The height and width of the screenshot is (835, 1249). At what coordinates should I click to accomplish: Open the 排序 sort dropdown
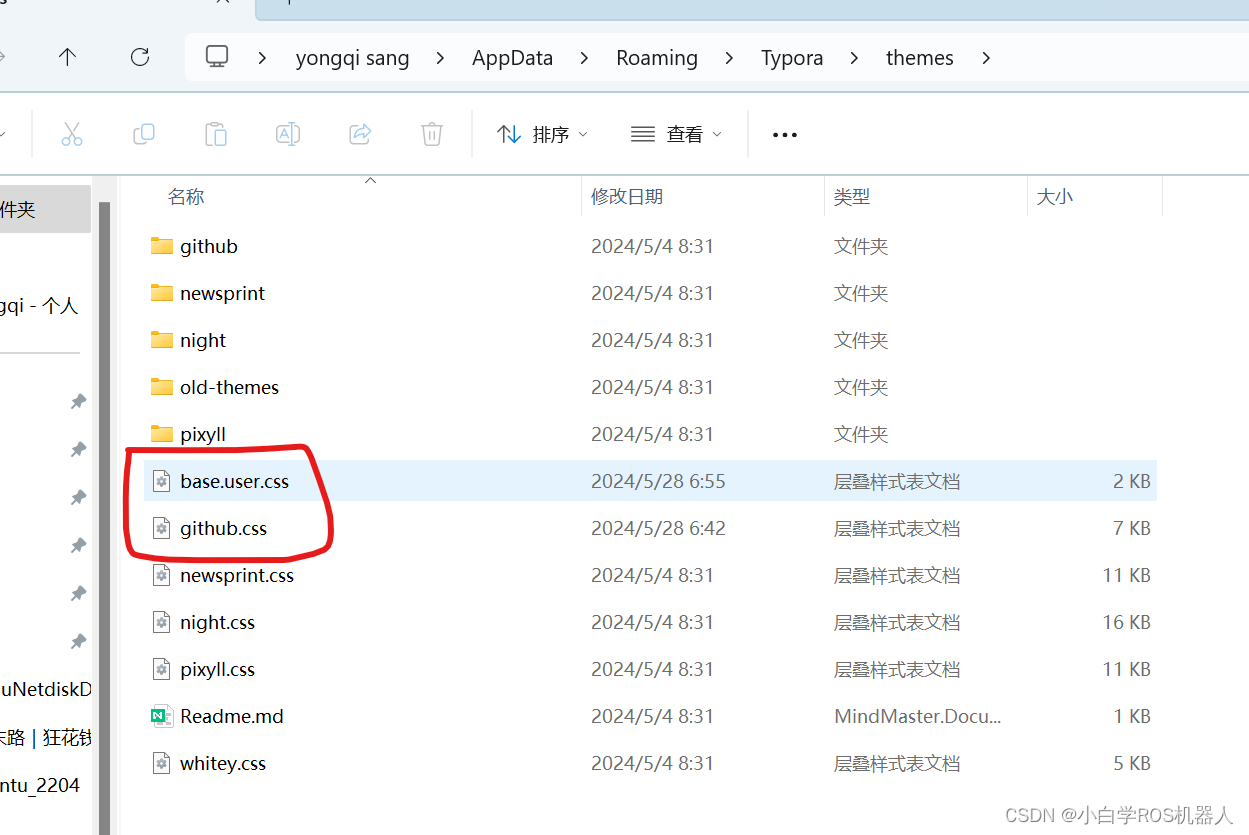pyautogui.click(x=542, y=134)
